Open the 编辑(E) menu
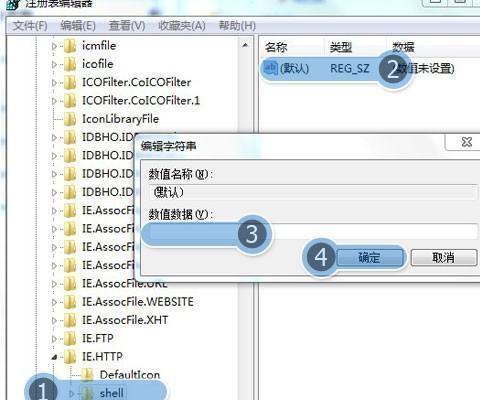 (x=78, y=26)
